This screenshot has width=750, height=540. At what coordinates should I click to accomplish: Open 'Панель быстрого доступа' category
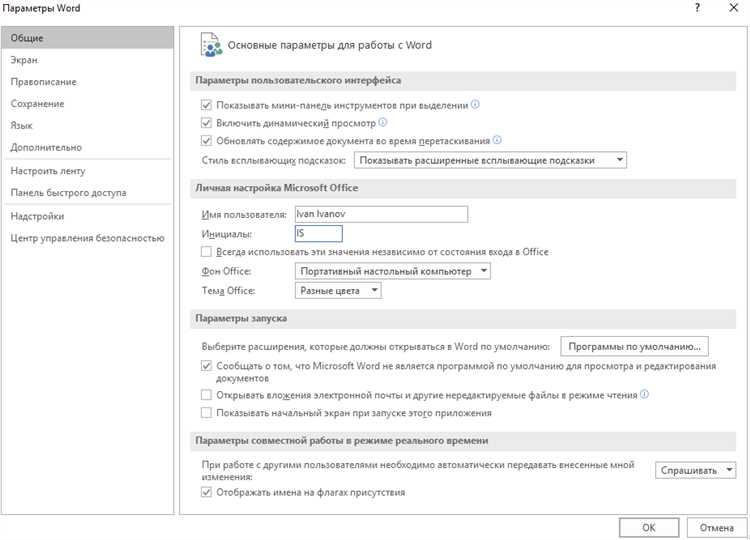87,193
